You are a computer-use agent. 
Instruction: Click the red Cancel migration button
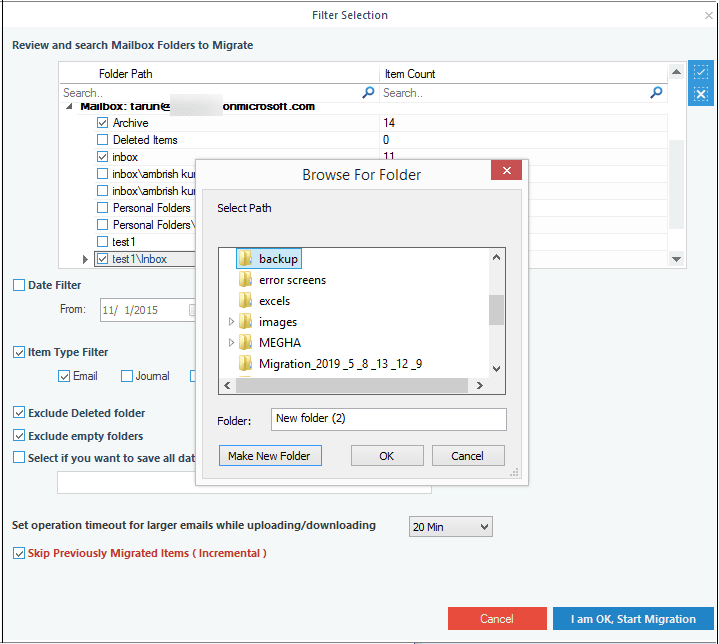tap(497, 618)
